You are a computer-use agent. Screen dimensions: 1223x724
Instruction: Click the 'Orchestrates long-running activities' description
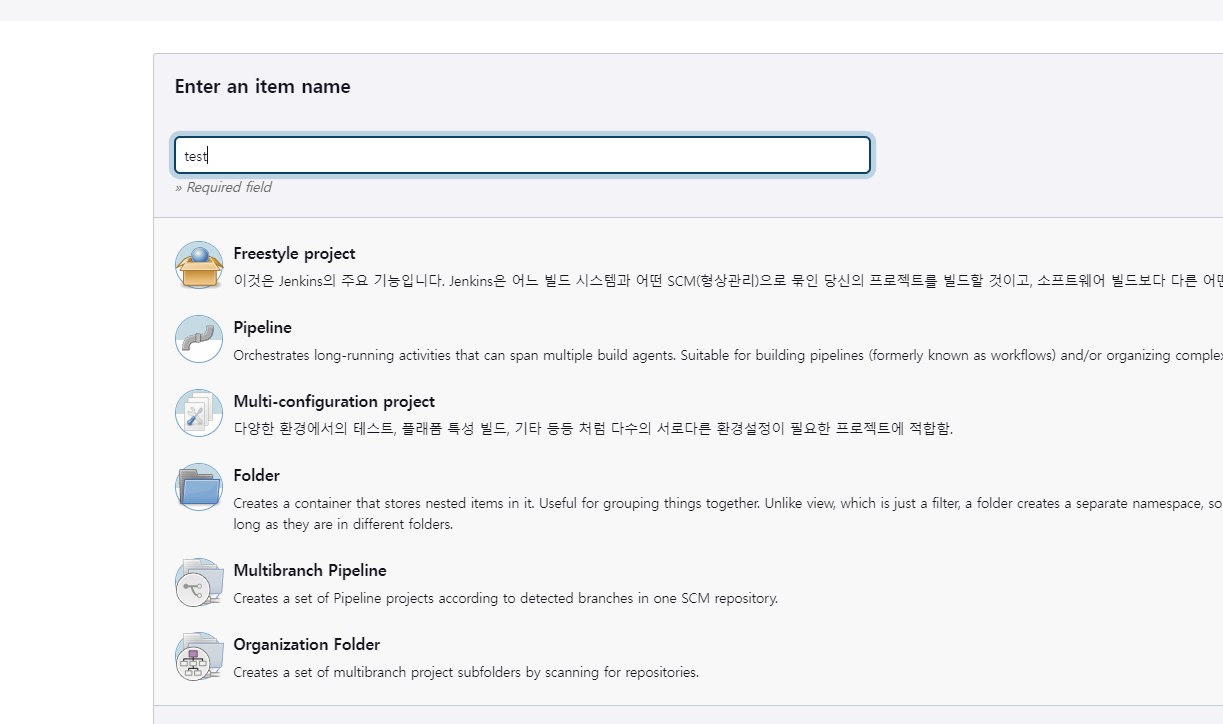(x=728, y=355)
